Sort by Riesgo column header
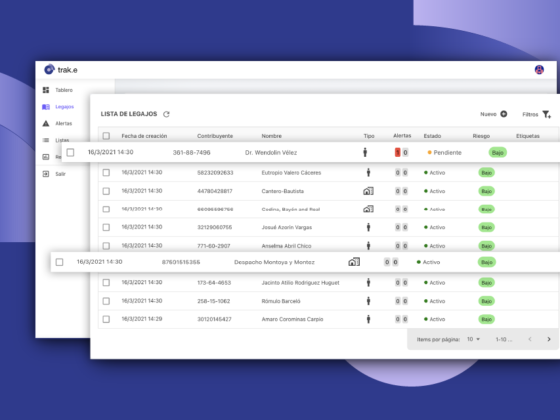The width and height of the screenshot is (560, 420). 481,136
